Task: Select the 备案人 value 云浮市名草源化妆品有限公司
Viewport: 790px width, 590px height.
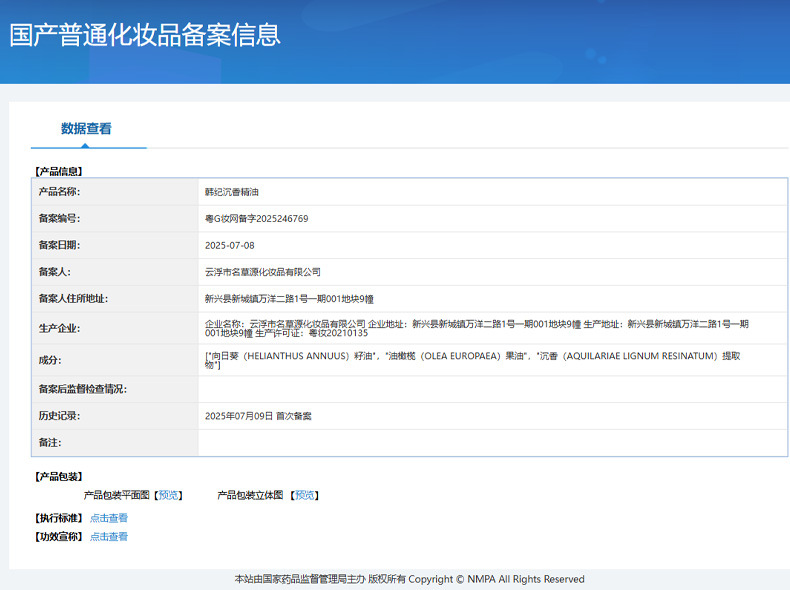Action: [x=262, y=272]
